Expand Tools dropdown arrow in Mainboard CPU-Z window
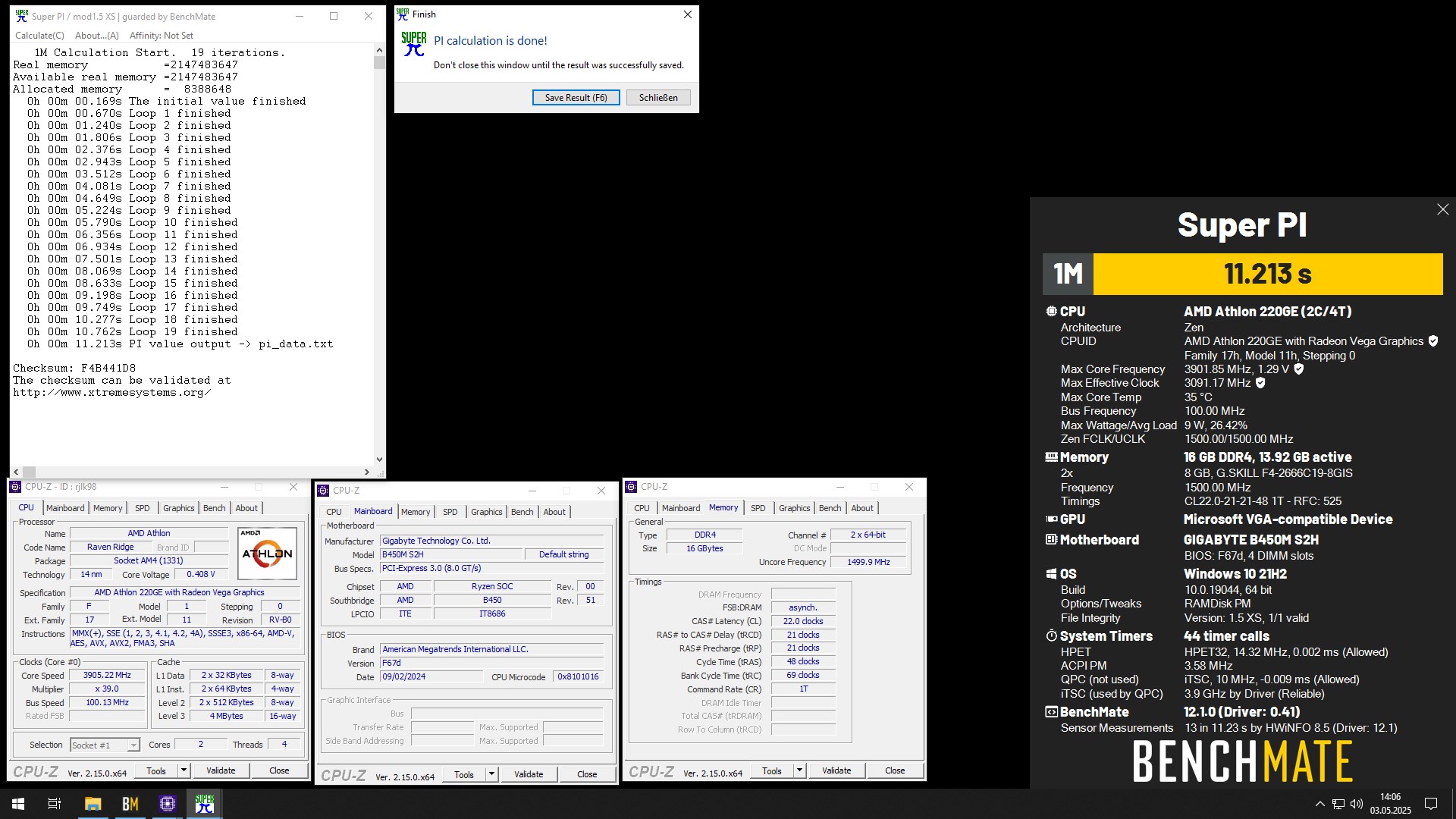Viewport: 1456px width, 819px height. pyautogui.click(x=491, y=774)
